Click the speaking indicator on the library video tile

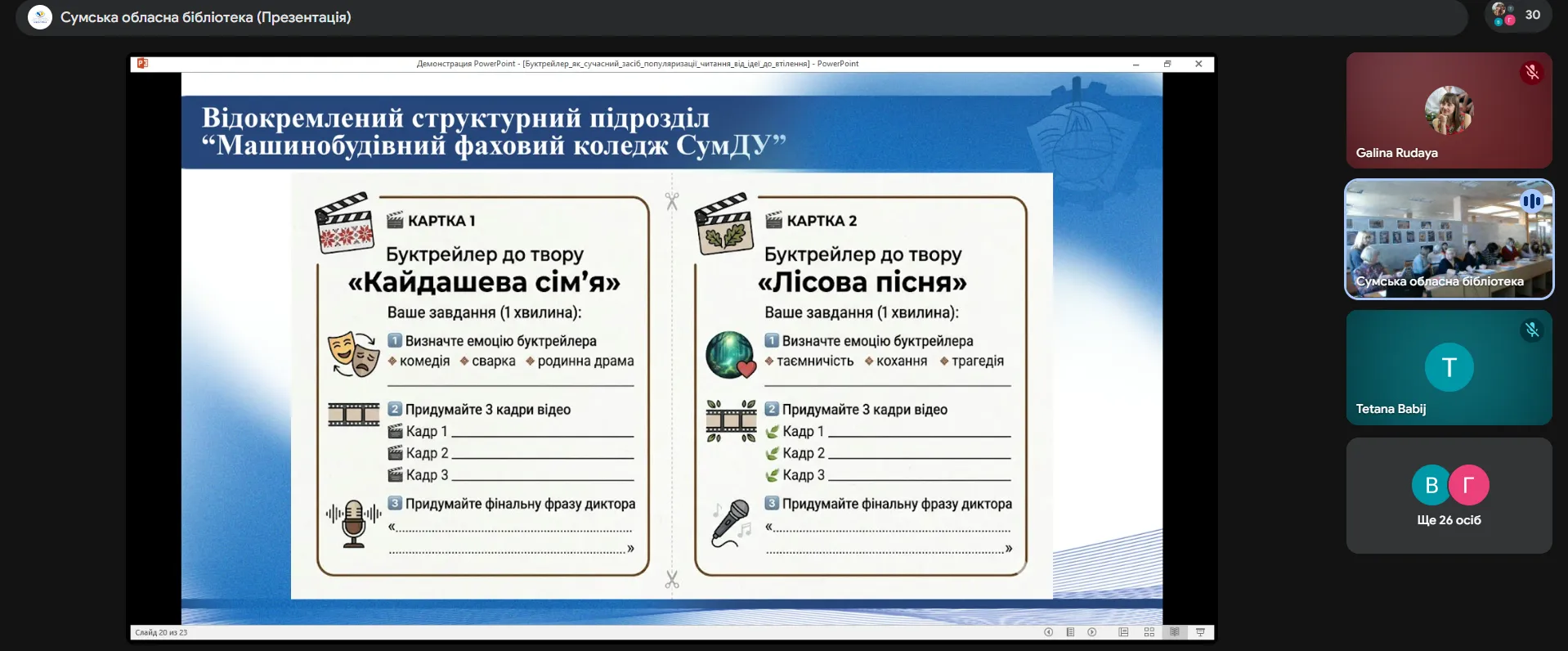(x=1531, y=200)
